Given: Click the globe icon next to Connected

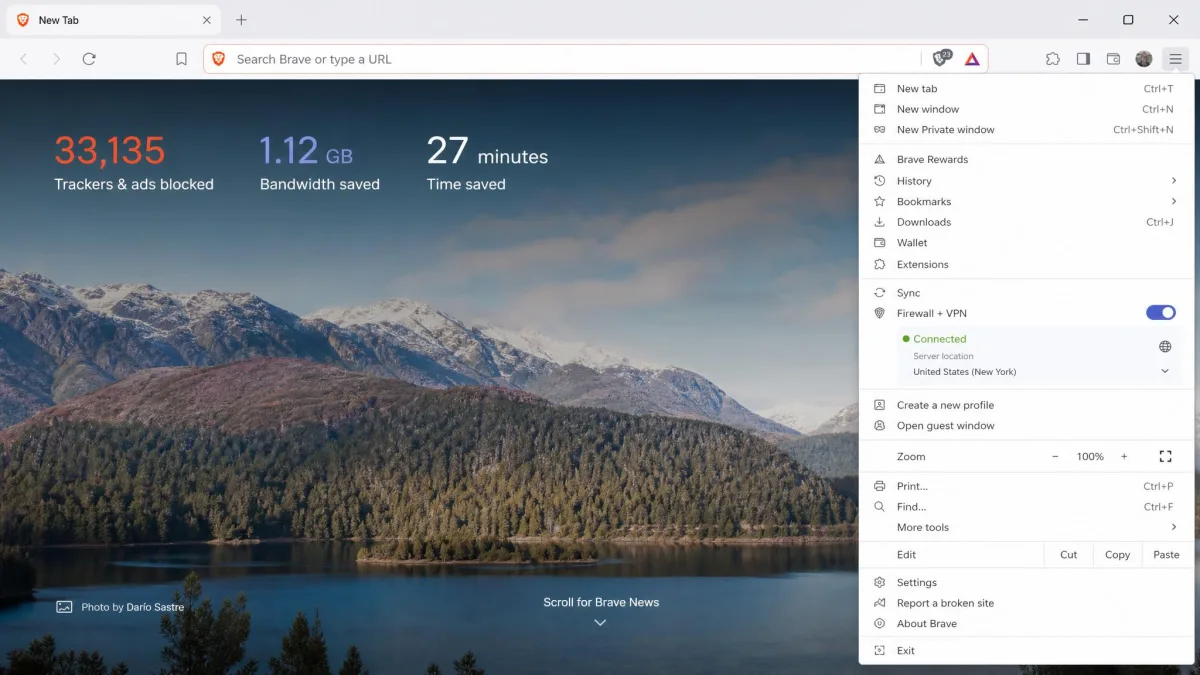Looking at the screenshot, I should point(1165,347).
